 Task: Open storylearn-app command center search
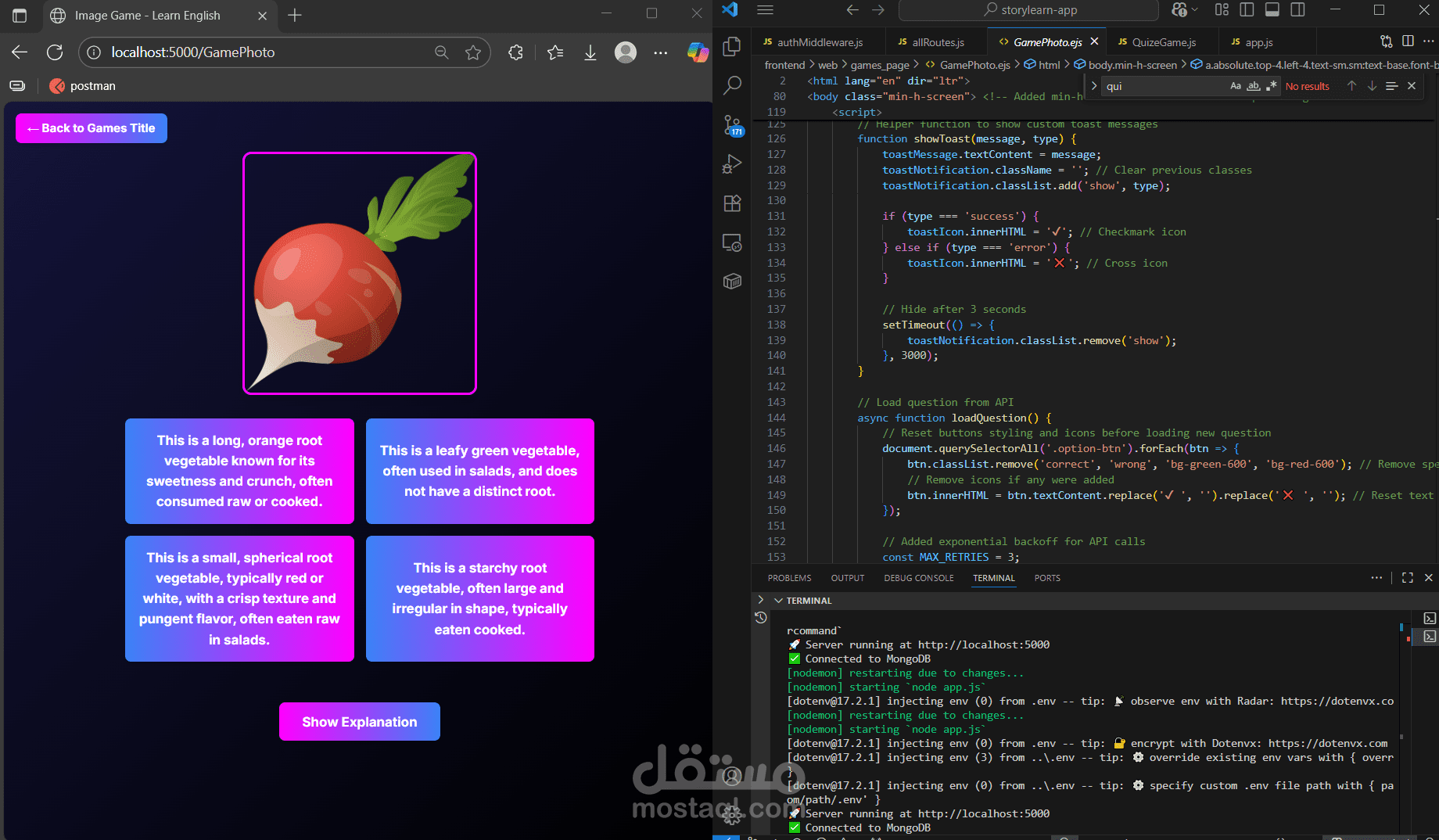click(1029, 10)
